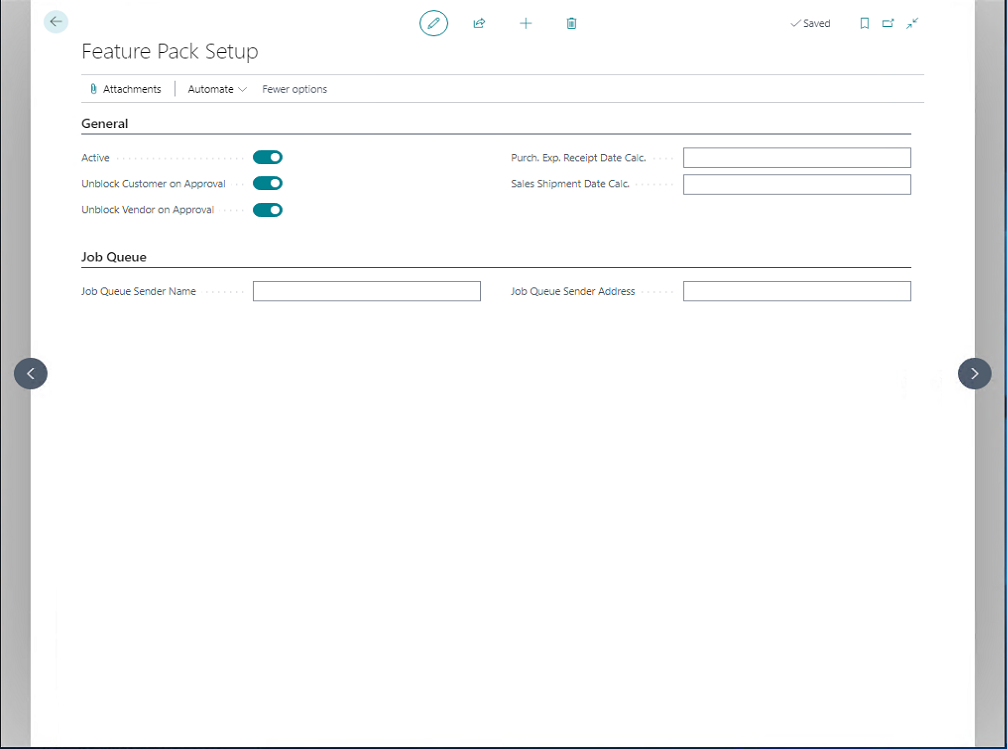The width and height of the screenshot is (1007, 749).
Task: Create a new record with the plus icon
Action: pyautogui.click(x=525, y=23)
